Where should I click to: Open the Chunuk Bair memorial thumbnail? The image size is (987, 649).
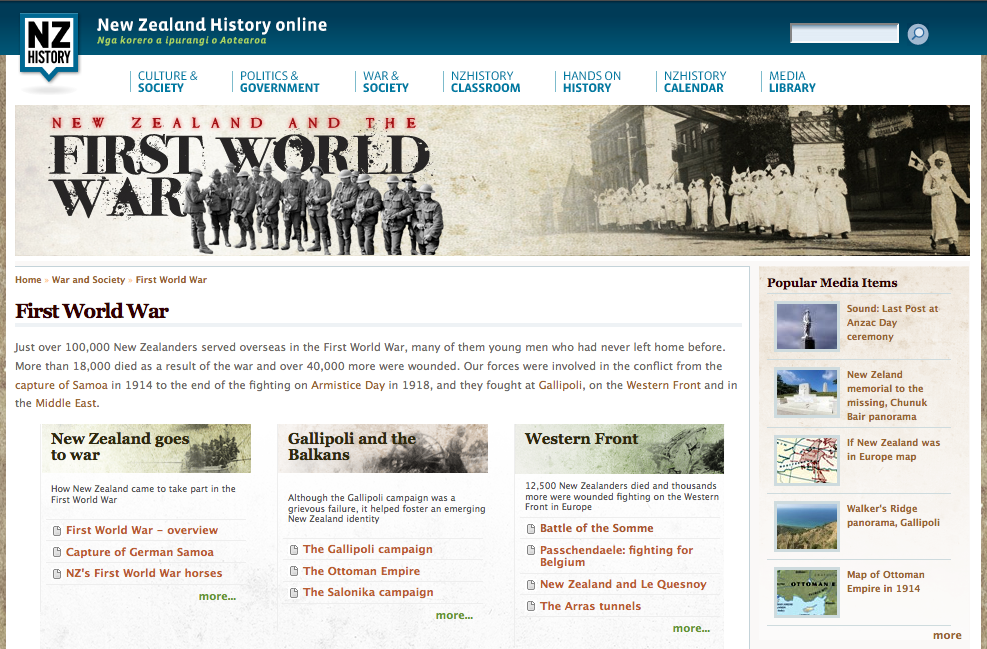click(x=806, y=393)
